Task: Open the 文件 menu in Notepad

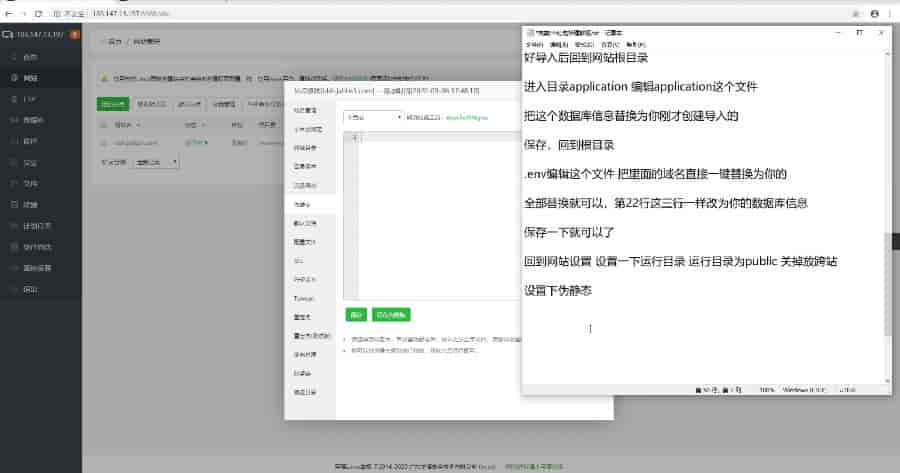Action: pos(532,45)
